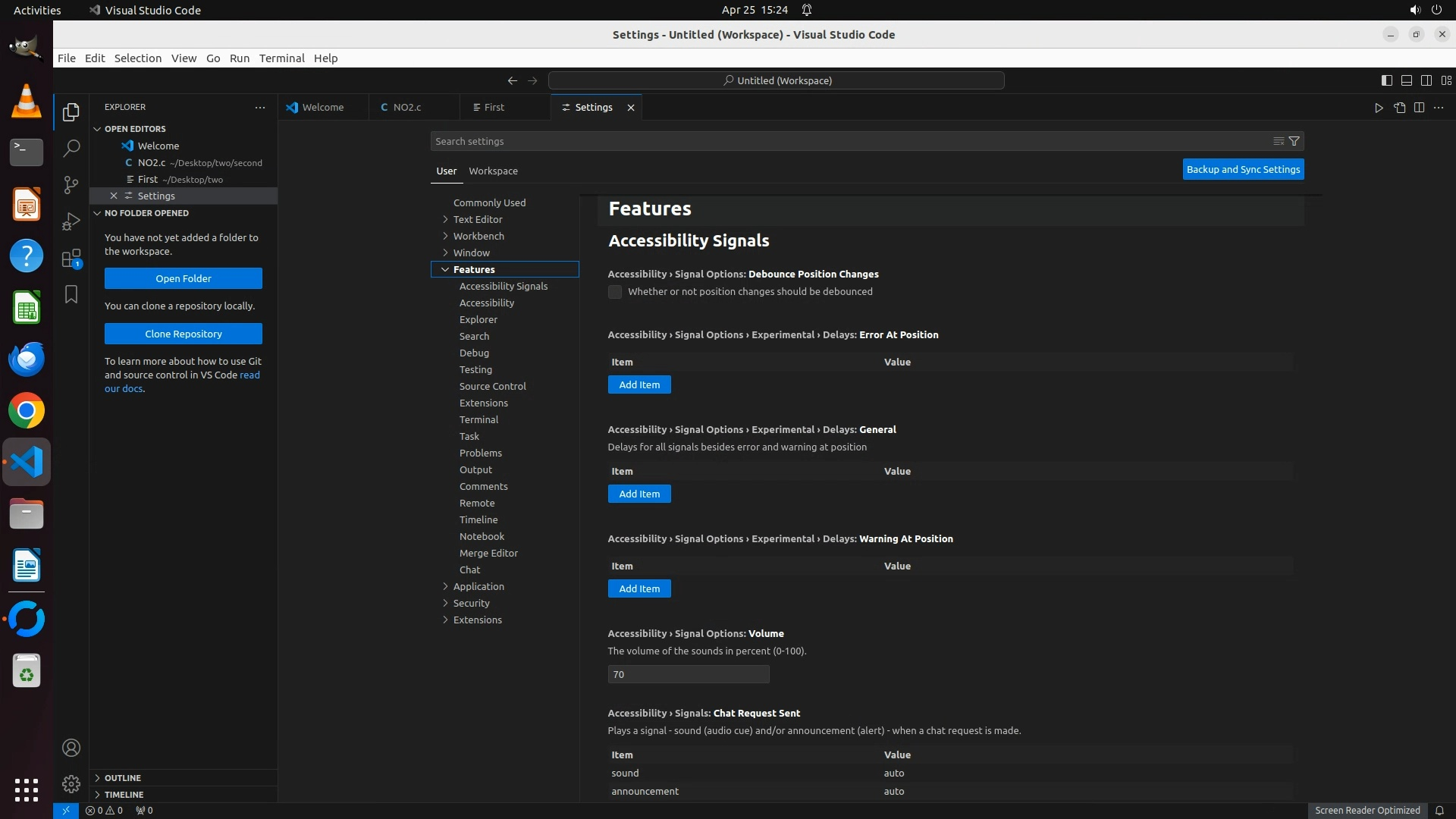Click the Accounts icon in activity bar
This screenshot has width=1456, height=819.
tap(71, 748)
